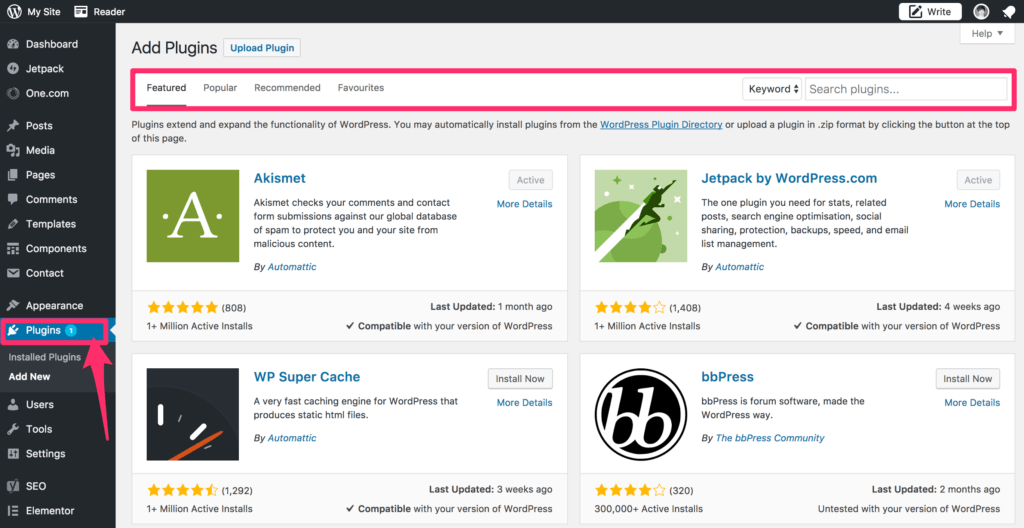This screenshot has height=528, width=1024.
Task: Click the Upload Plugin button
Action: click(262, 48)
